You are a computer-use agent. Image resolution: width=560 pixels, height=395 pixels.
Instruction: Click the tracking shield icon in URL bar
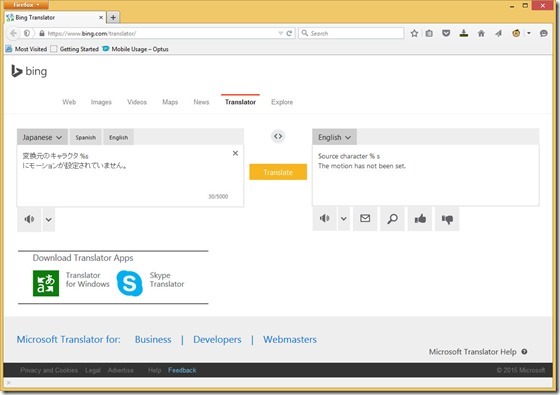[x=27, y=33]
